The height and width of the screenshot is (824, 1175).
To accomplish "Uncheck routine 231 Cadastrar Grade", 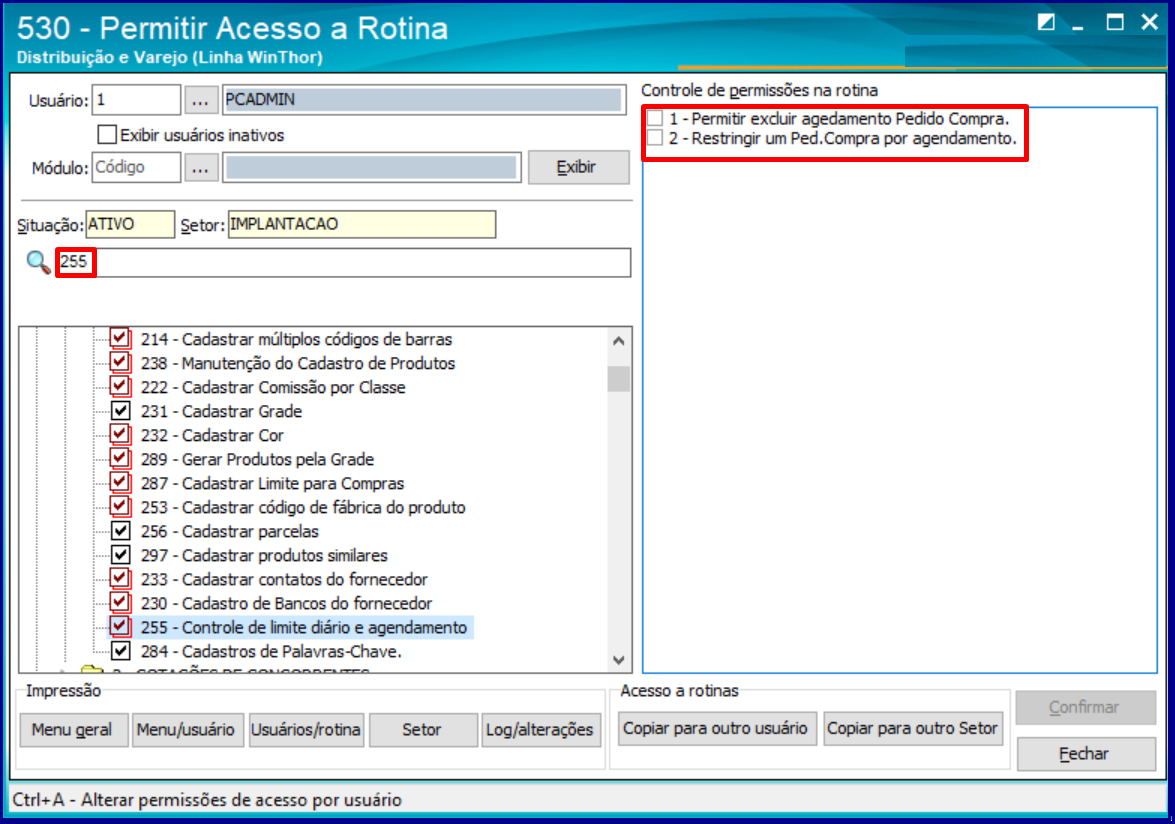I will click(120, 411).
